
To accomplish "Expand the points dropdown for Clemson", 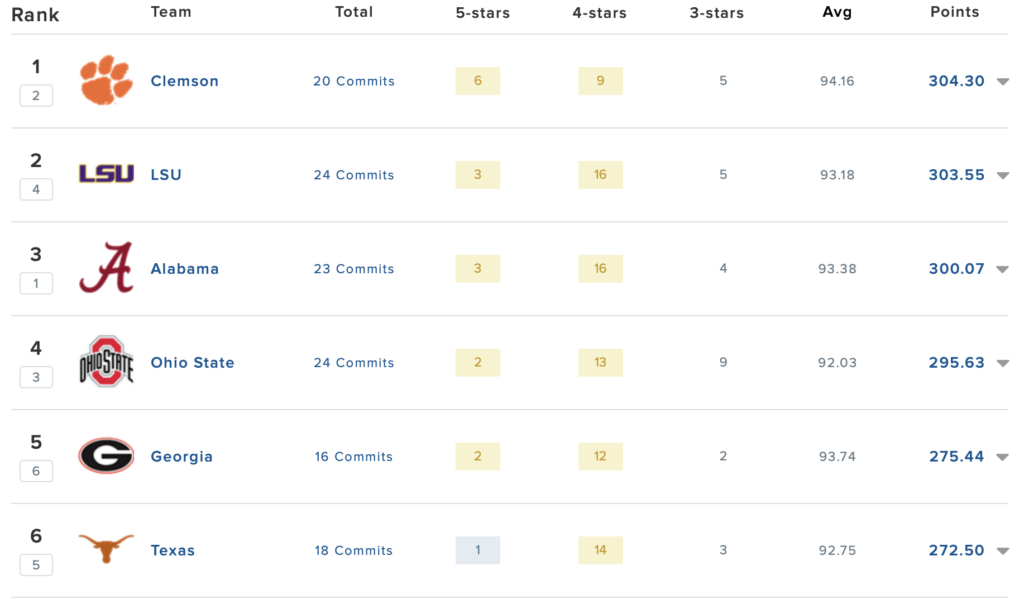I will coord(1002,82).
